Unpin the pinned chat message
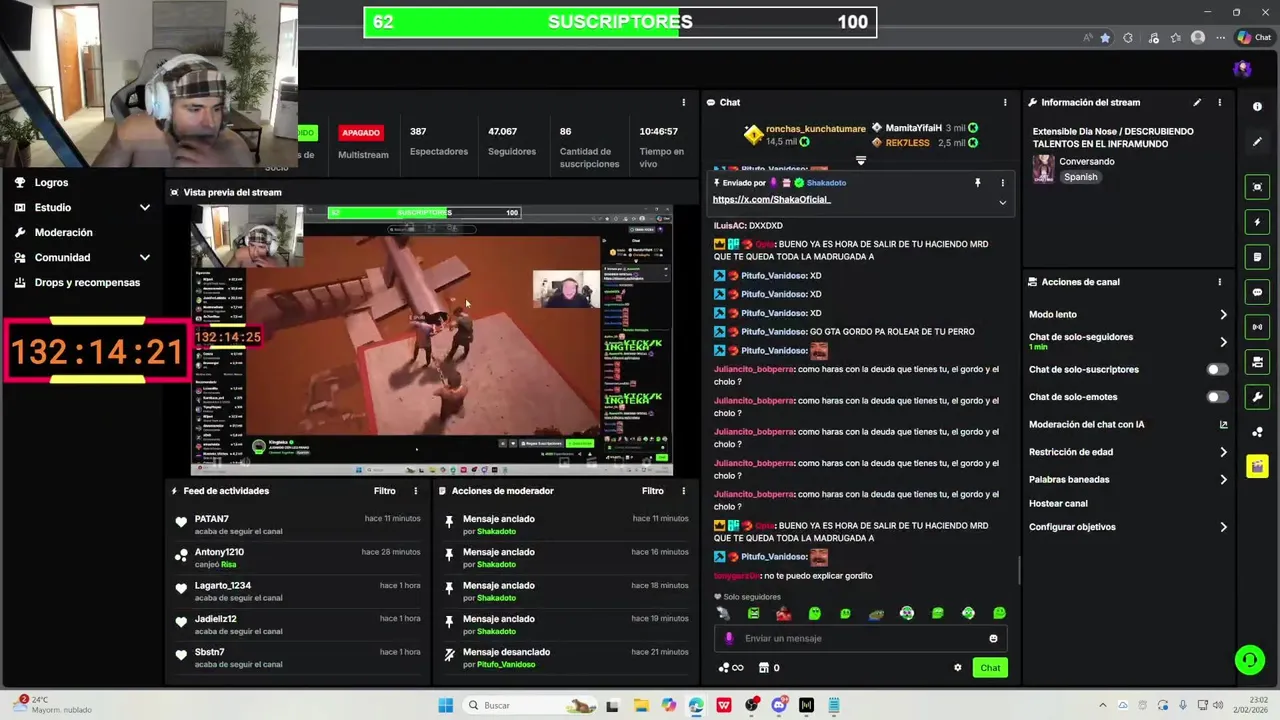This screenshot has width=1280, height=720. [977, 183]
